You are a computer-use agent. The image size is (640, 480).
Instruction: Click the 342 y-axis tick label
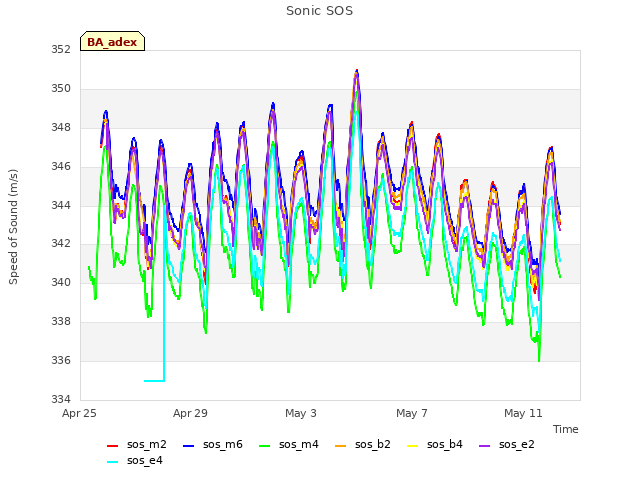coord(61,244)
